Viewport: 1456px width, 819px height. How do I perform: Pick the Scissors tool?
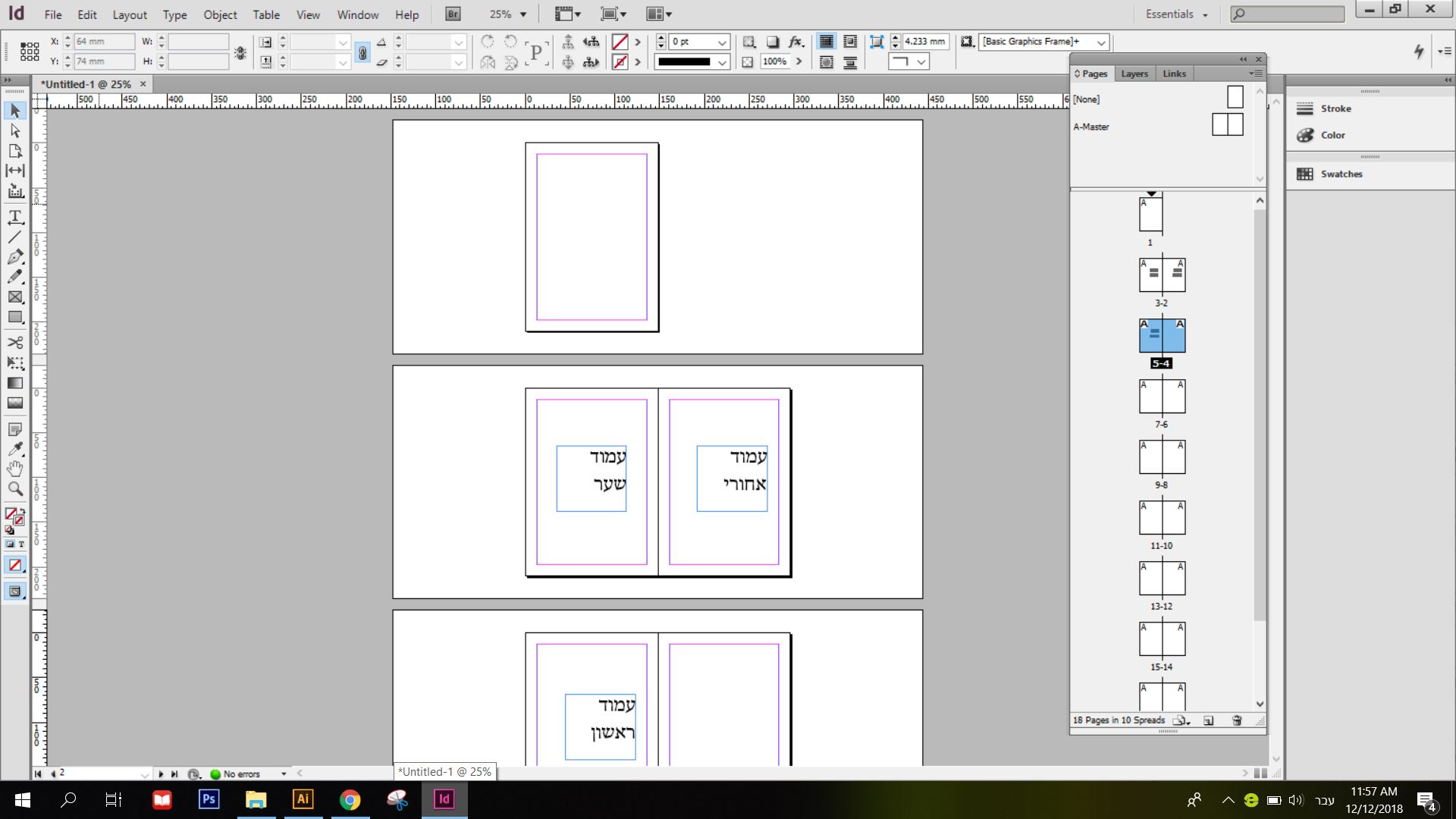point(14,343)
